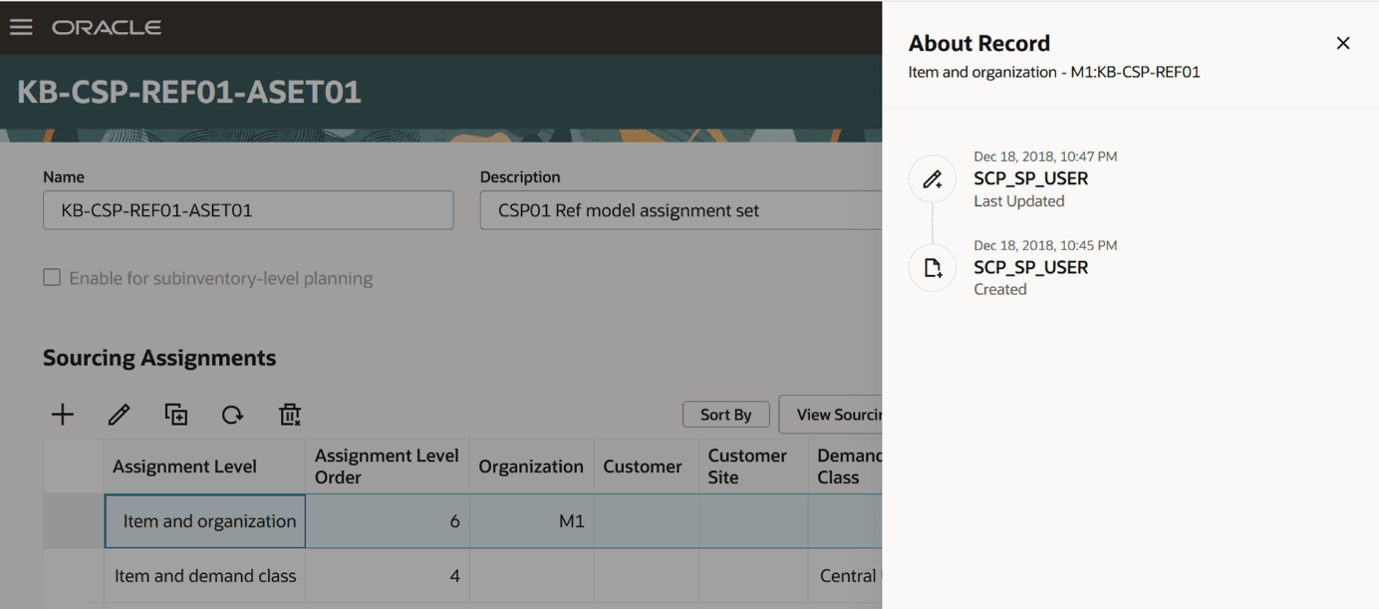
Task: Click the Assignment Level Order column header
Action: 387,466
